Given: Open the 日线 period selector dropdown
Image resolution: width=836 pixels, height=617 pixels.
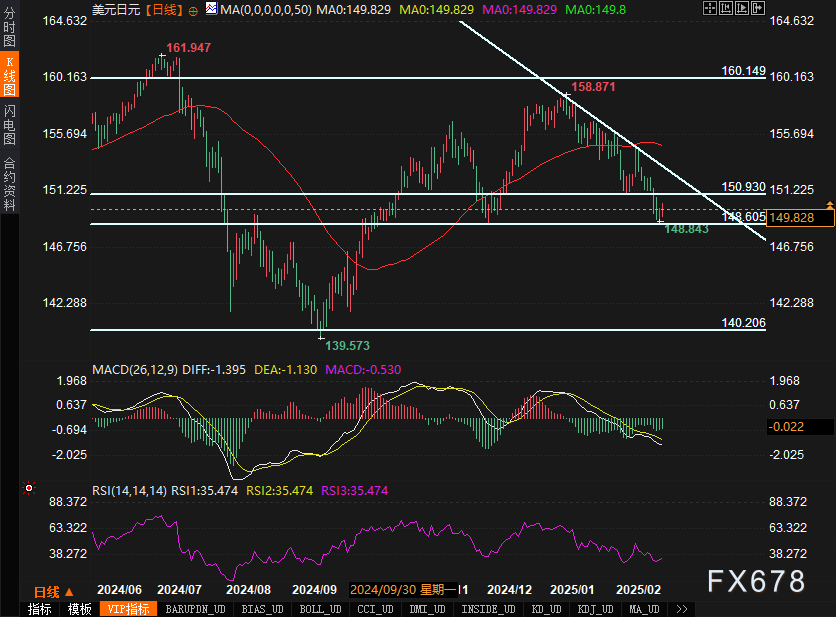Looking at the screenshot, I should (53, 592).
